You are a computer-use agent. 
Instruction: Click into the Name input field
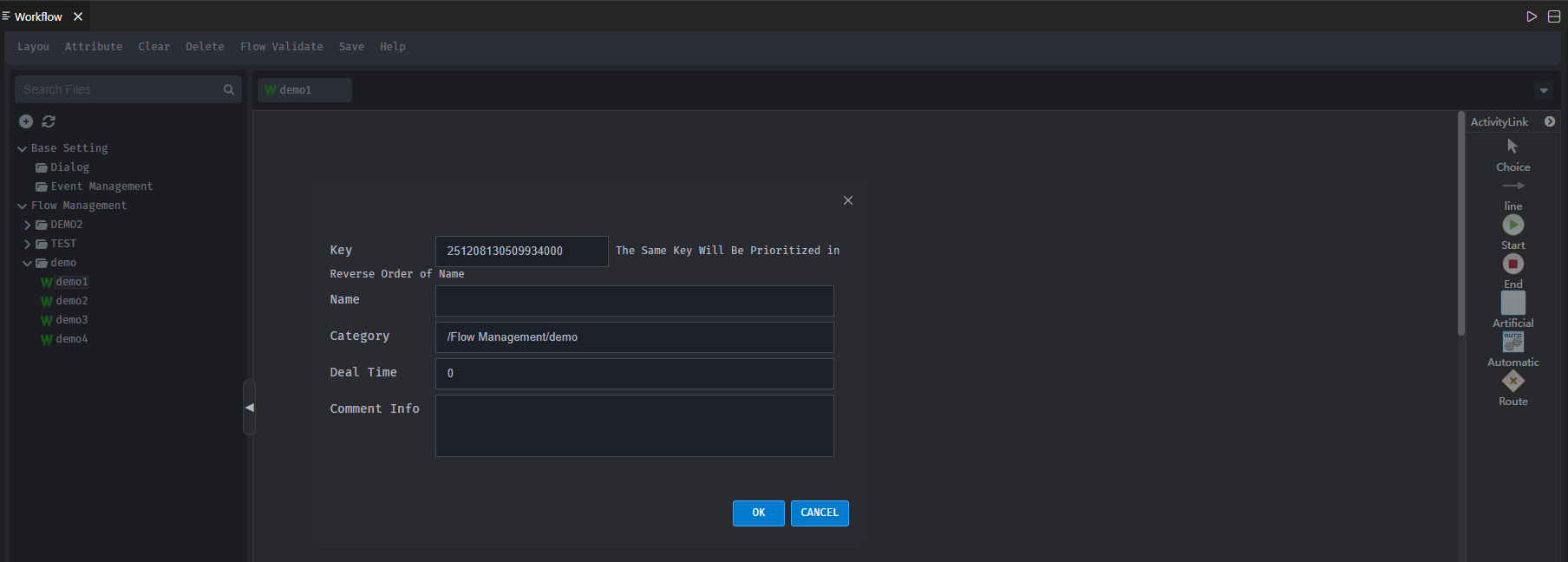634,301
